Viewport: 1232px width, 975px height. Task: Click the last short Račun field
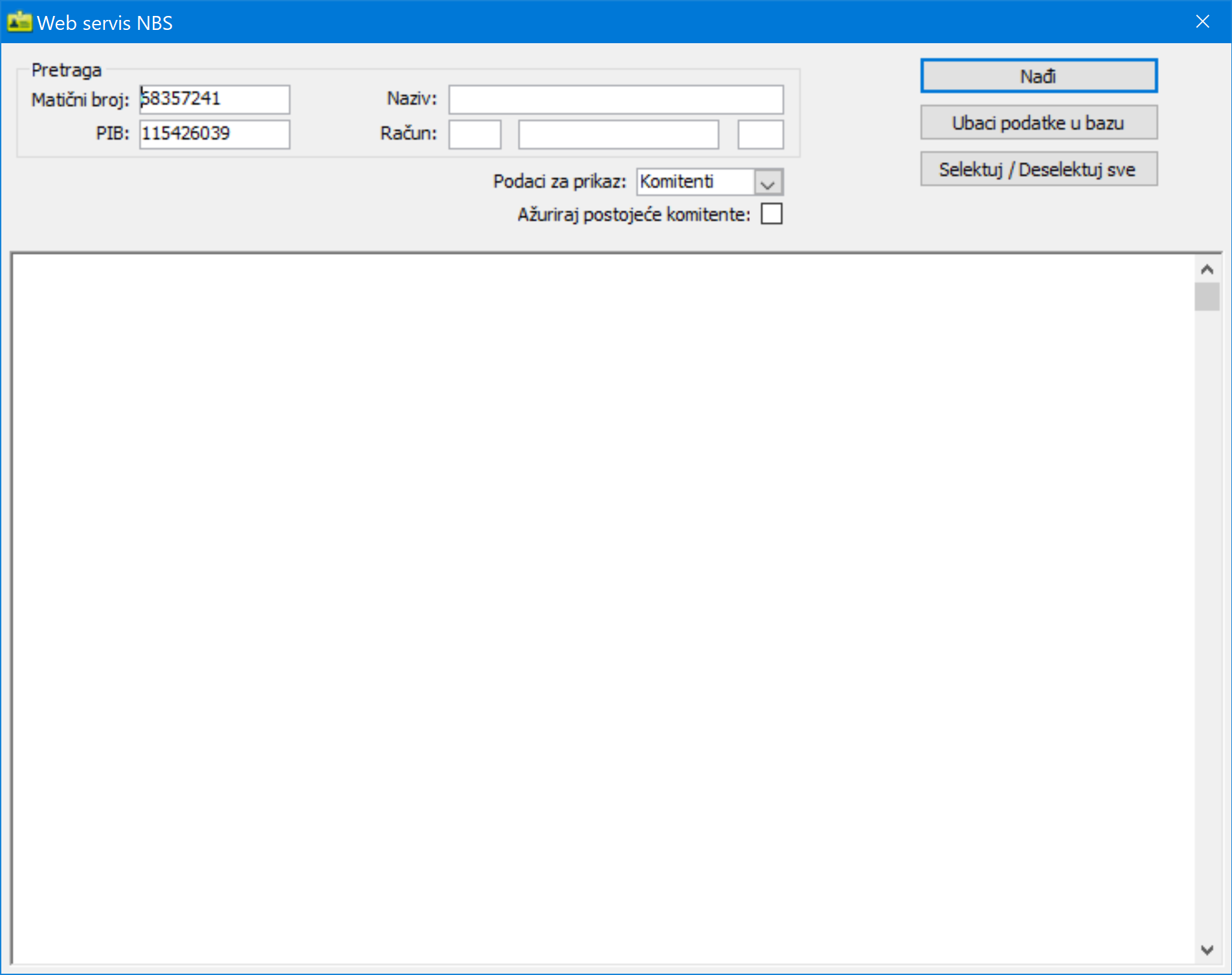point(761,134)
